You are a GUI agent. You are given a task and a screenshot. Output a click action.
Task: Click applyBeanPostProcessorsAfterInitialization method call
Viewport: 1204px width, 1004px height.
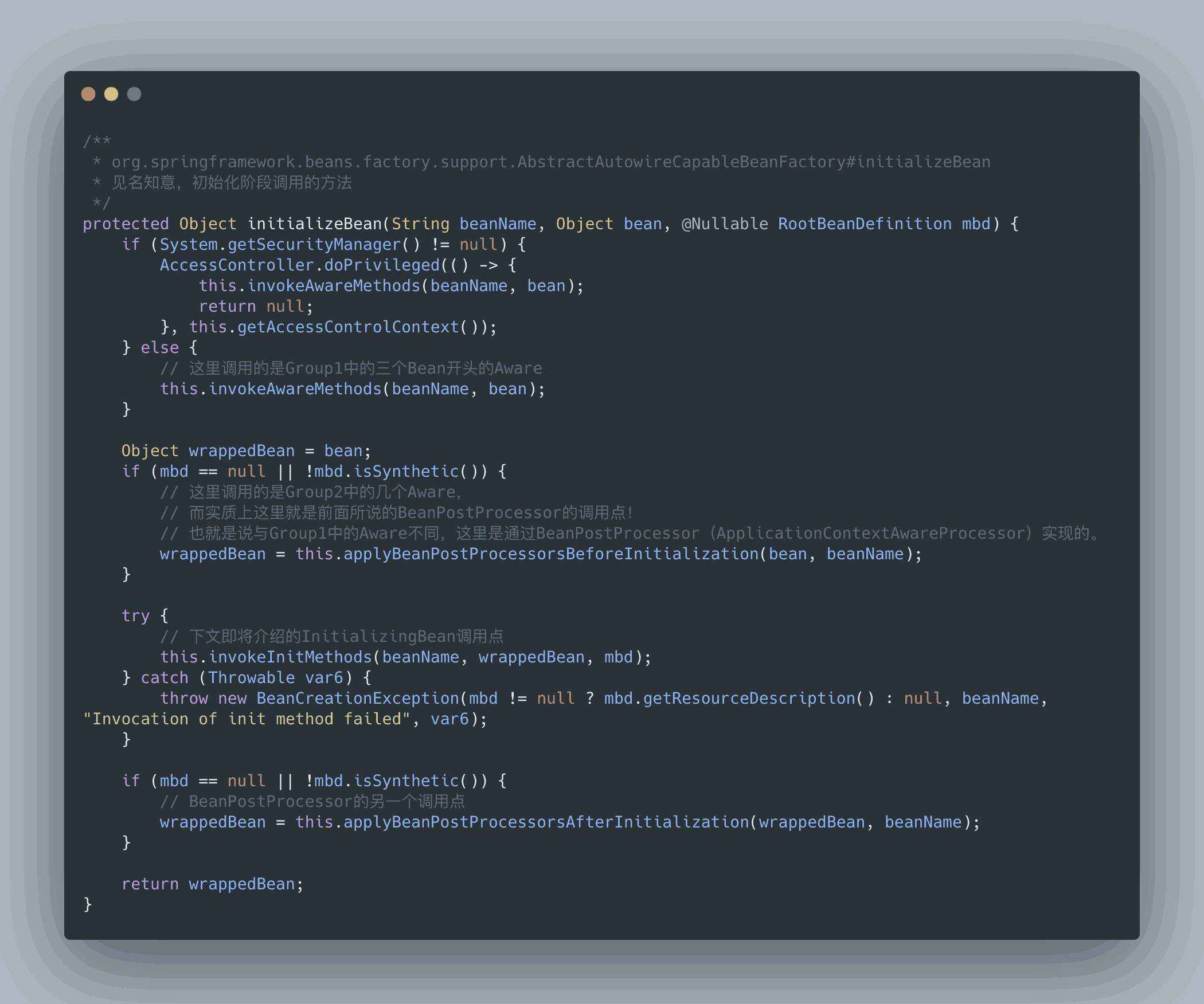[546, 822]
